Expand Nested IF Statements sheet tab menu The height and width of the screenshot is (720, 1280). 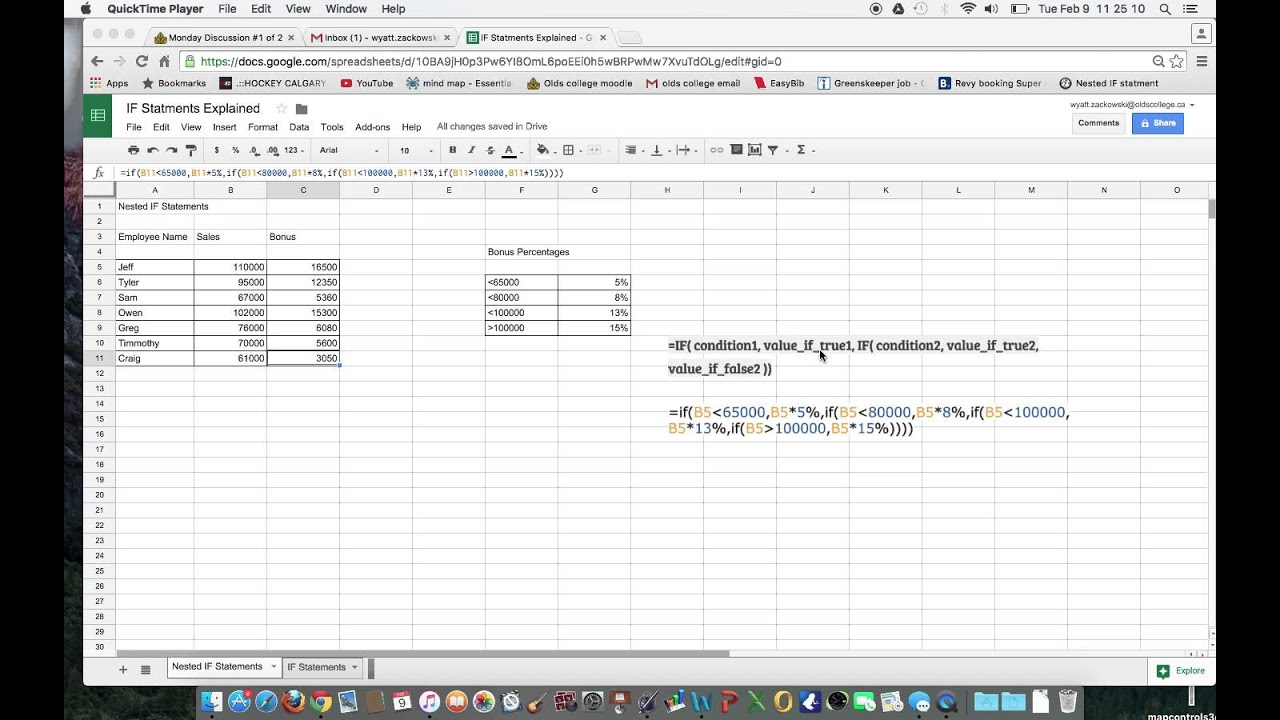point(273,667)
